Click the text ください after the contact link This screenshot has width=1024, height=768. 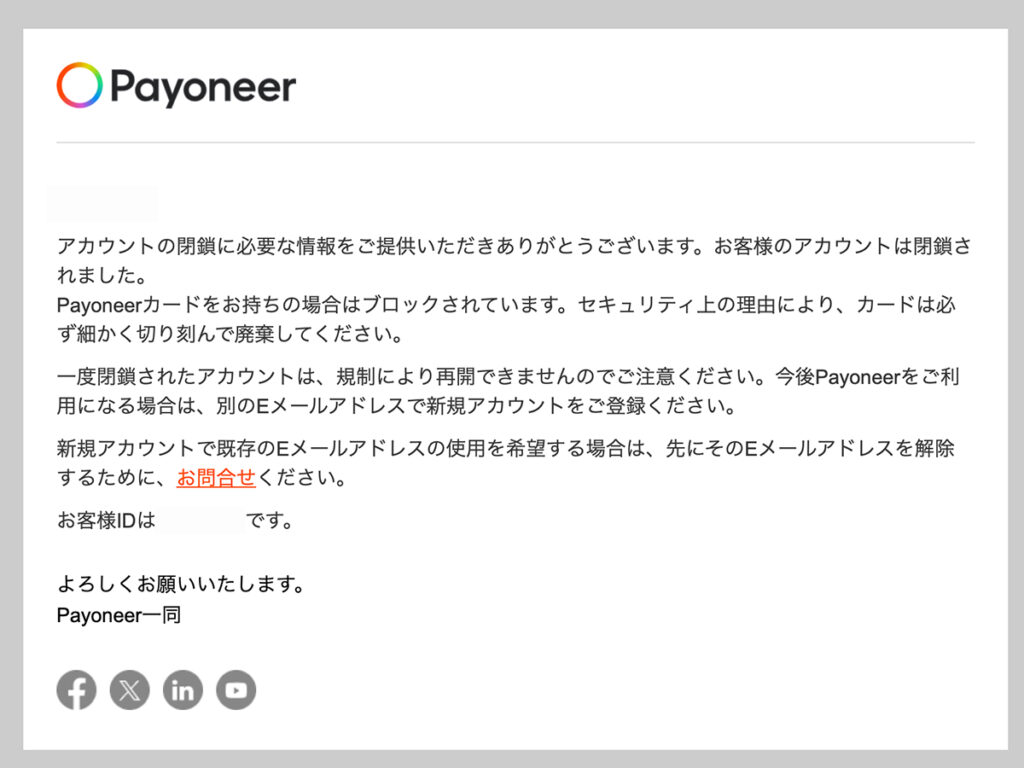click(301, 477)
